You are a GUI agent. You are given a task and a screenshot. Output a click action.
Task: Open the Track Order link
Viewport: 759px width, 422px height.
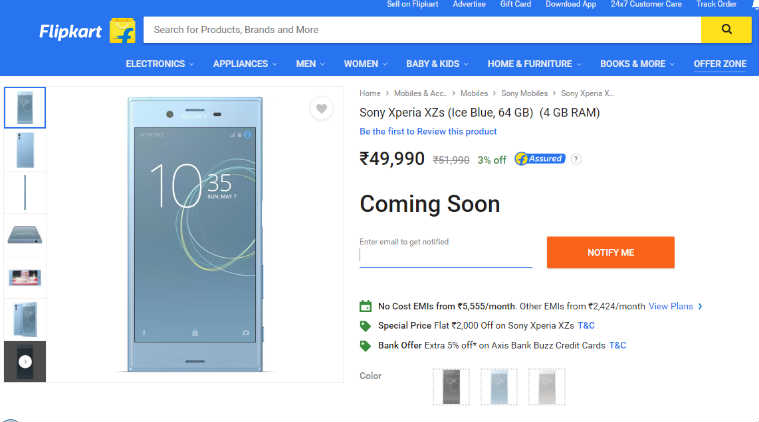tap(716, 4)
